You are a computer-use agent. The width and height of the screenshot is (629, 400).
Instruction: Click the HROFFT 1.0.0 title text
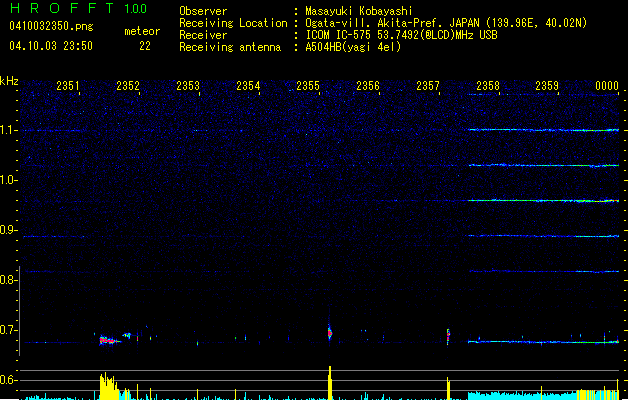coord(79,8)
